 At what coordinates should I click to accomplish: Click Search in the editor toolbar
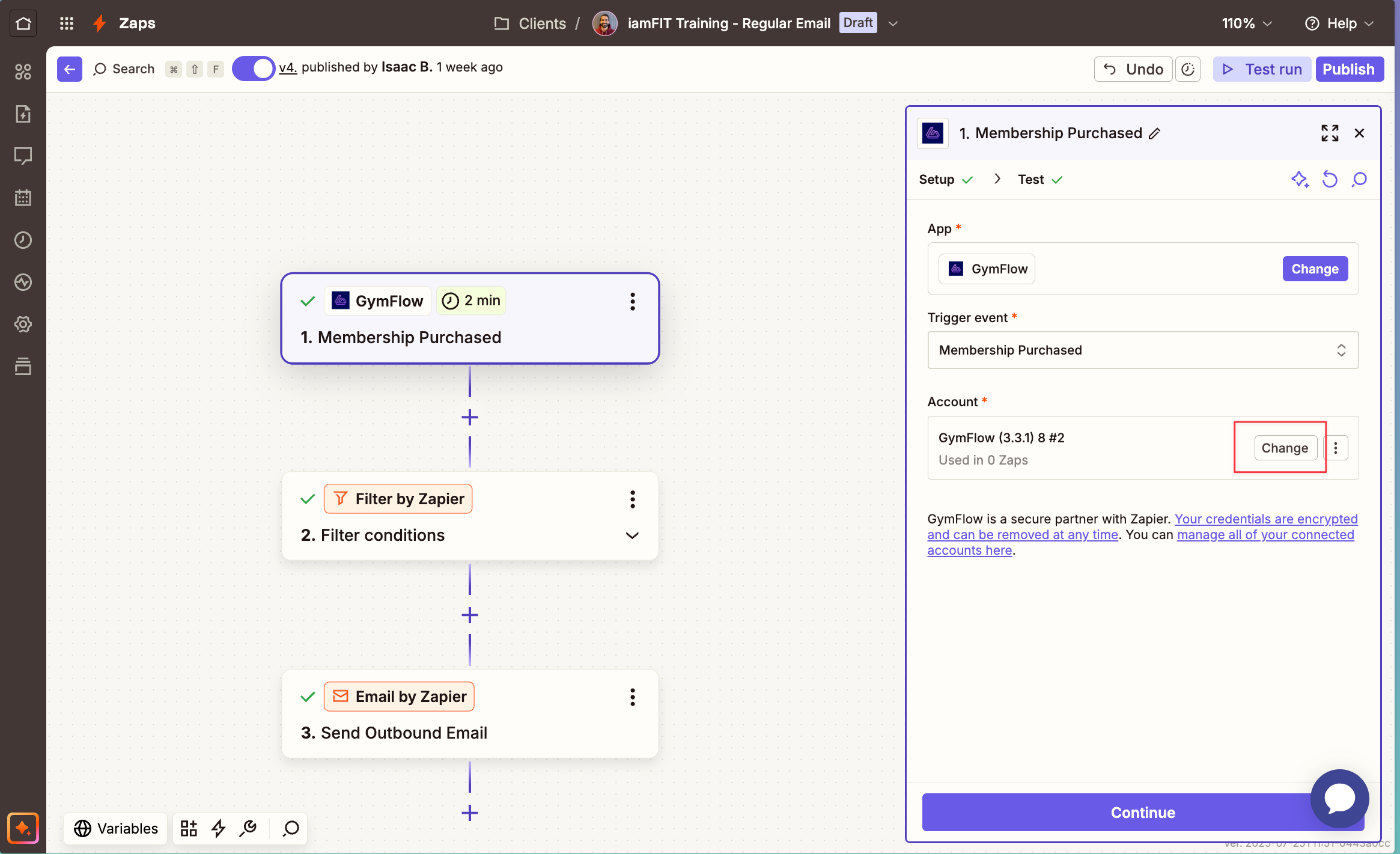(124, 69)
